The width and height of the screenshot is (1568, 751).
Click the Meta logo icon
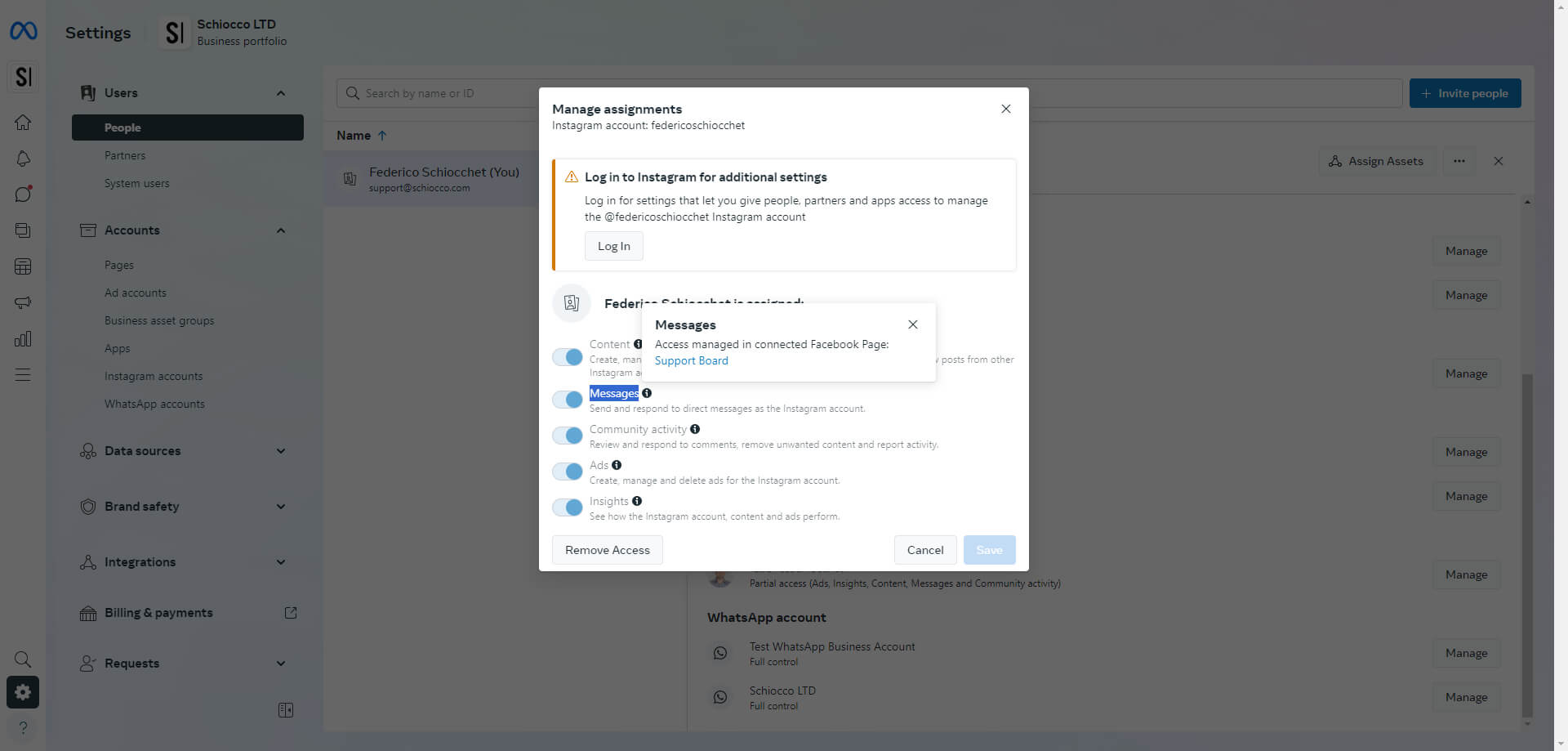(x=23, y=31)
